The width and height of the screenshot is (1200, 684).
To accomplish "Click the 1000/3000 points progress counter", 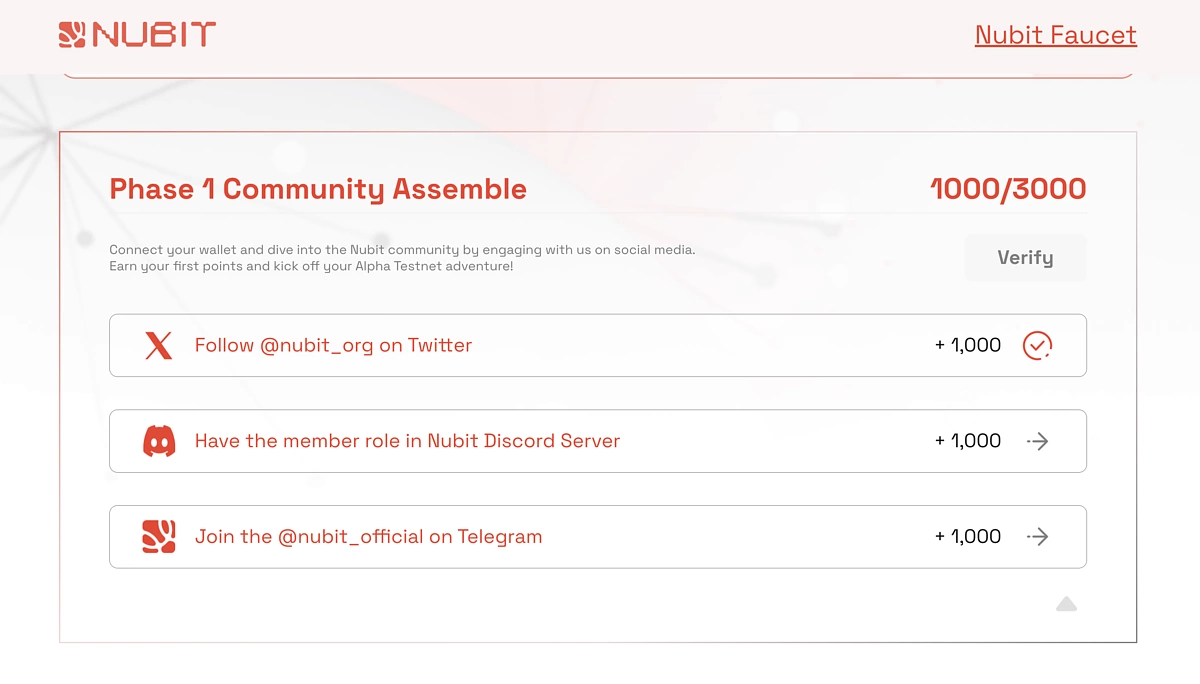I will (x=1008, y=189).
